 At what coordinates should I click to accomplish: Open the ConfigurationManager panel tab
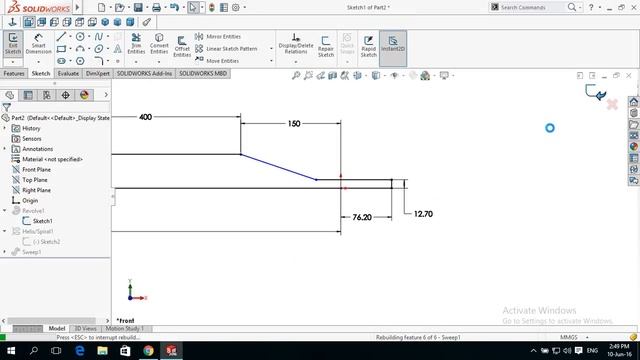47,95
